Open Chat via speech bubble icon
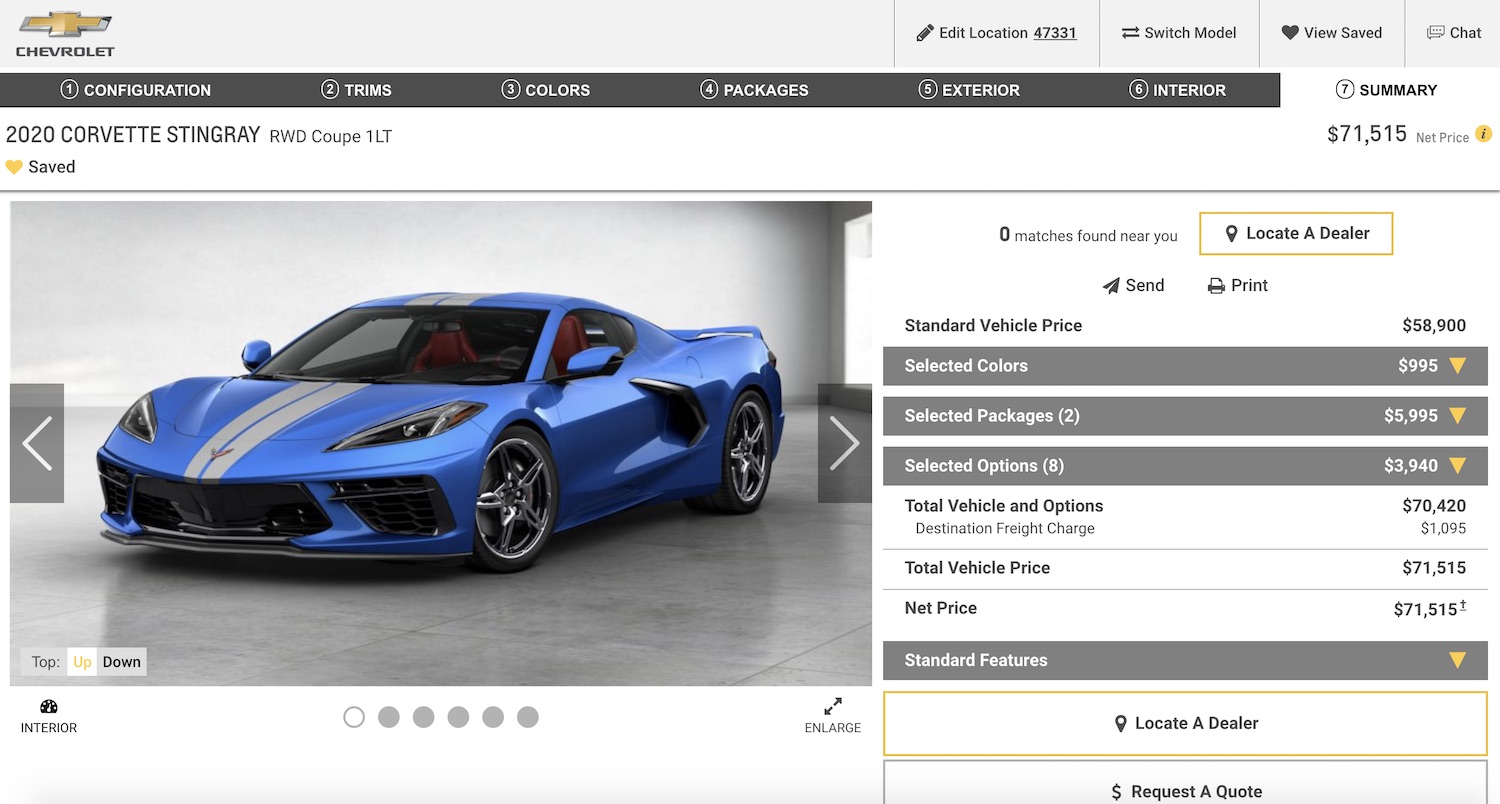The width and height of the screenshot is (1500, 804). tap(1436, 33)
